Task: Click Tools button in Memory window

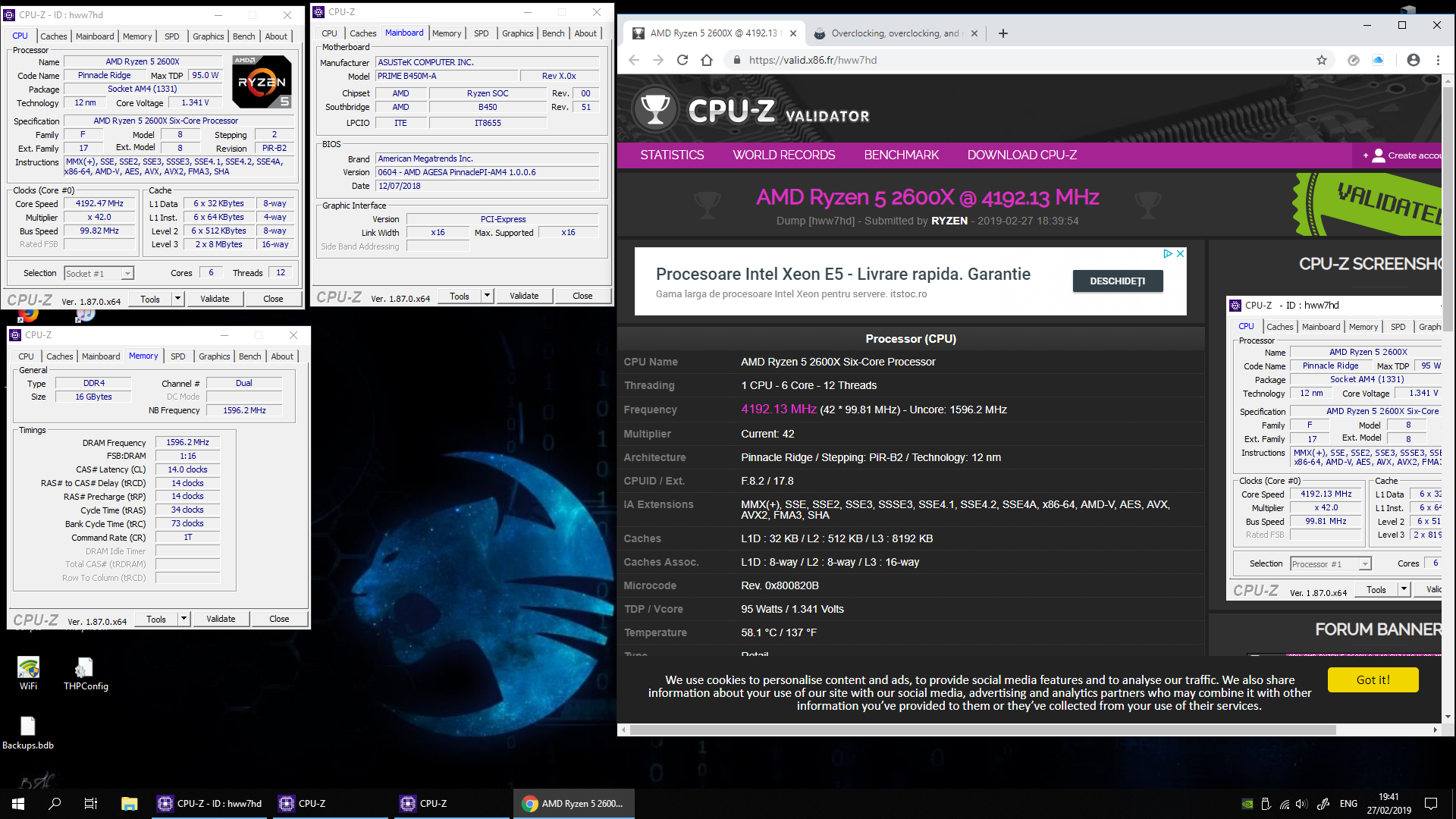Action: 156,619
